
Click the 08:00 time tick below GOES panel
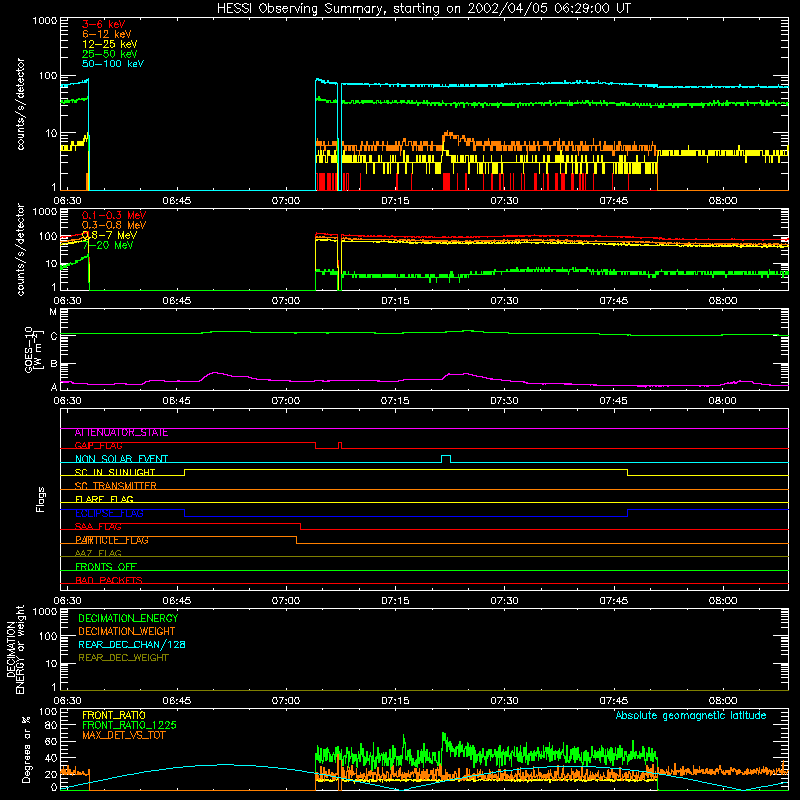[x=722, y=401]
